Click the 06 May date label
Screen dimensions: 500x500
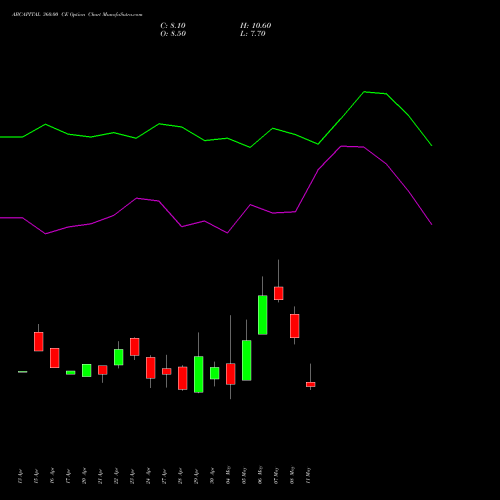260,475
